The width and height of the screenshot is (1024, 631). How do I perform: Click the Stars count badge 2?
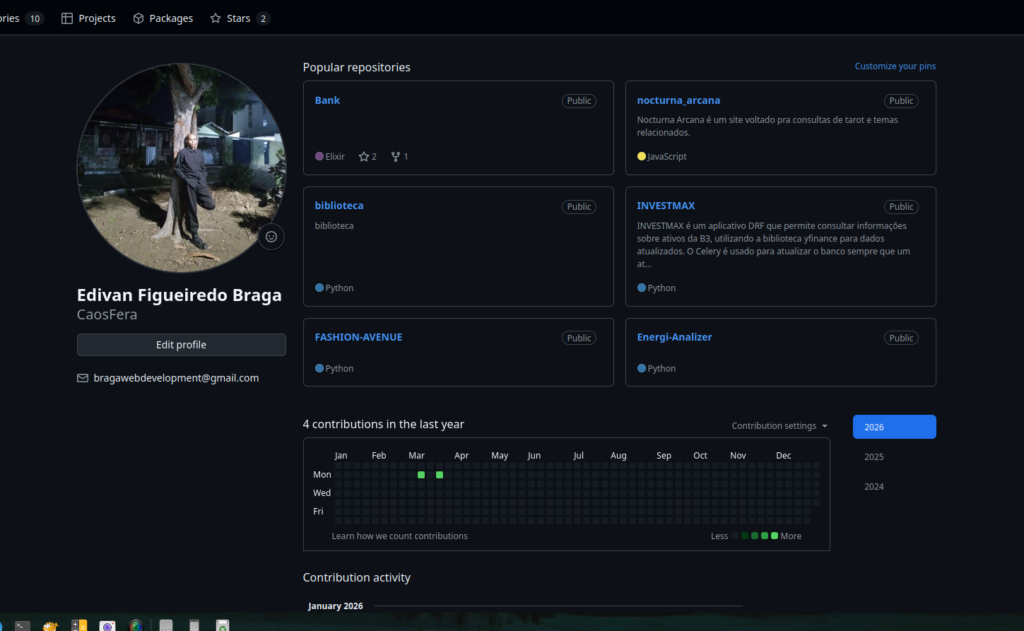(263, 18)
